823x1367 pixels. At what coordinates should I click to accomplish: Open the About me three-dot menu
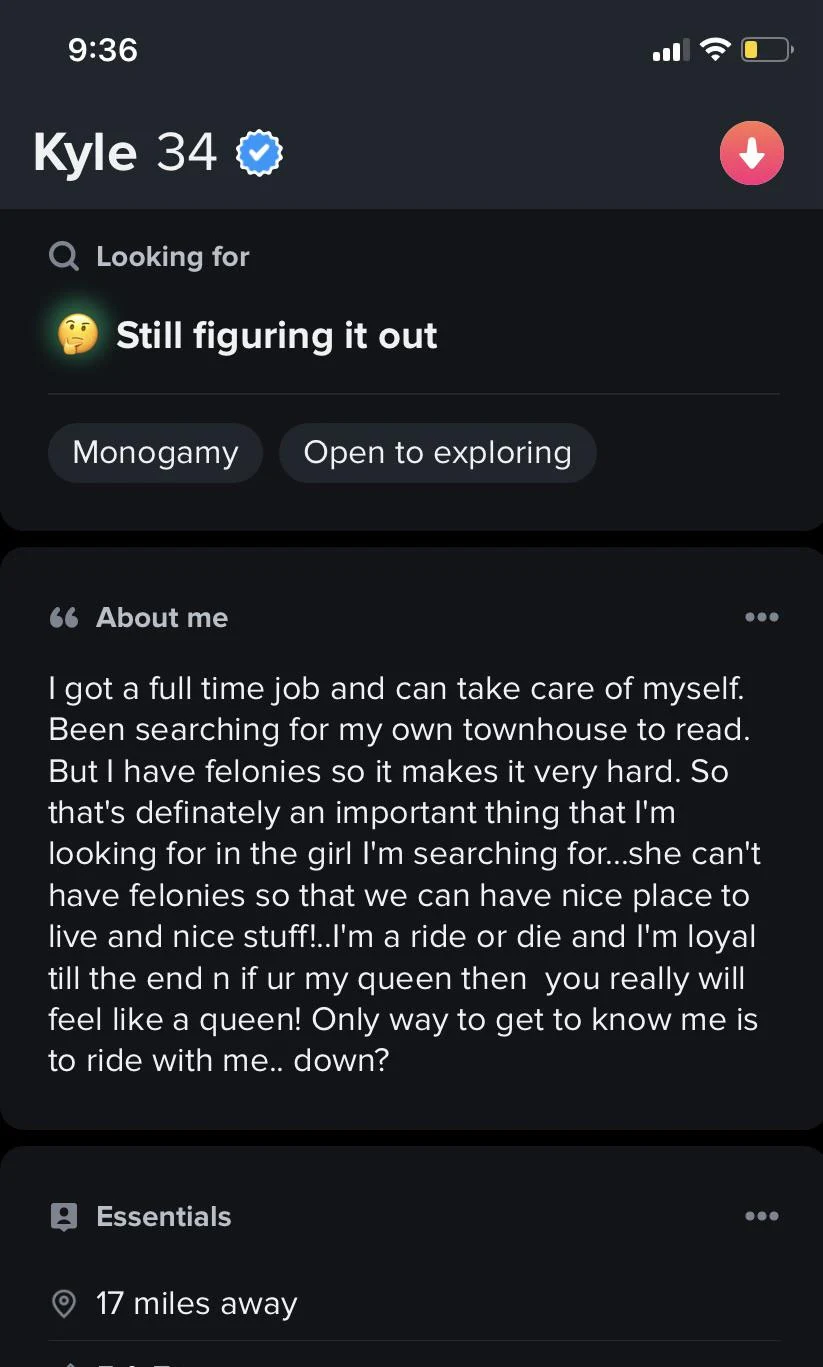click(761, 618)
